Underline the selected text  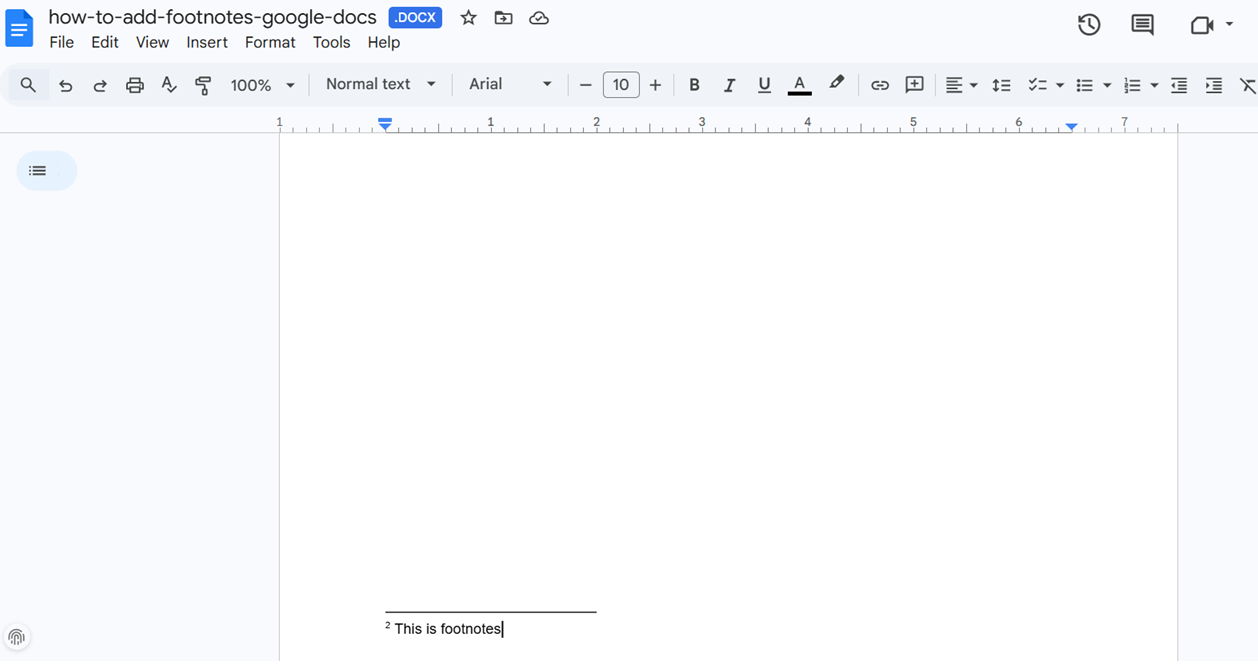pos(764,85)
